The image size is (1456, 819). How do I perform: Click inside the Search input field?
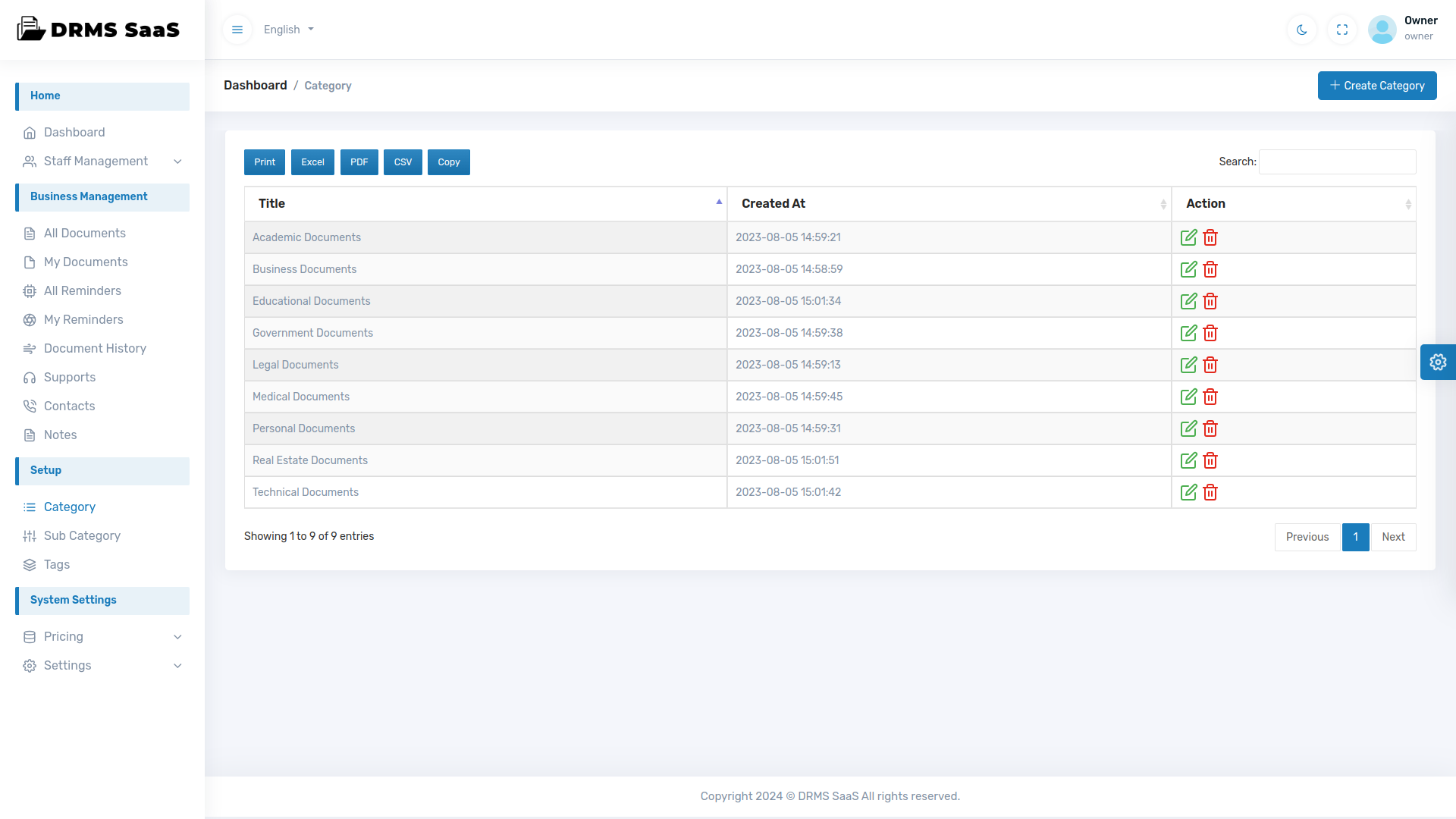(1337, 162)
